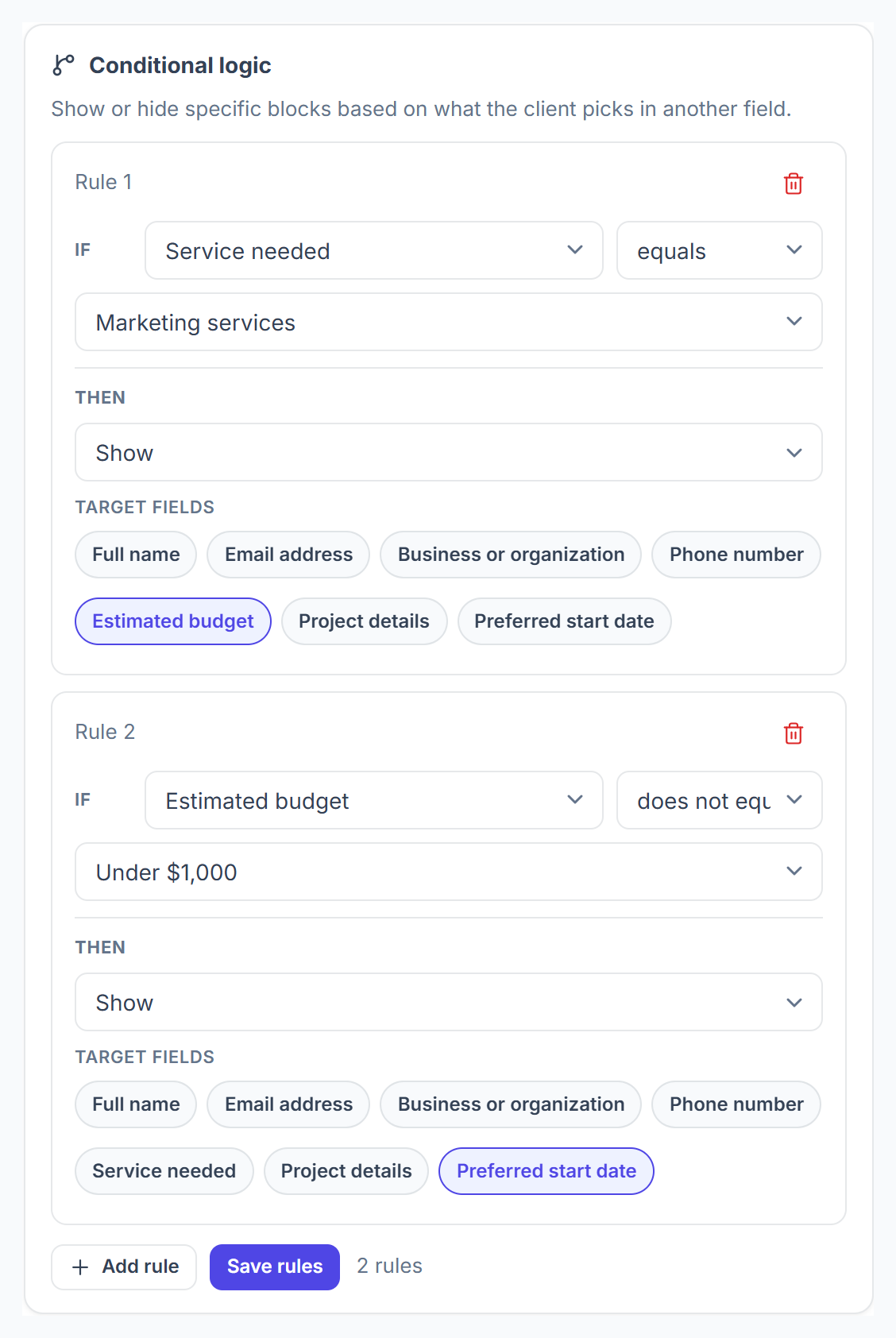Open 'Marketing services' value dropdown
The height and width of the screenshot is (1338, 896).
[449, 322]
